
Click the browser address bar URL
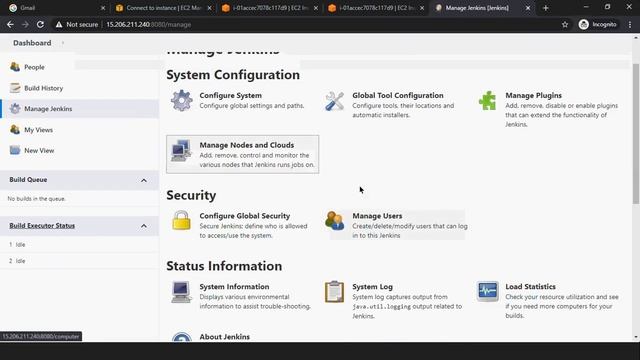[x=149, y=24]
